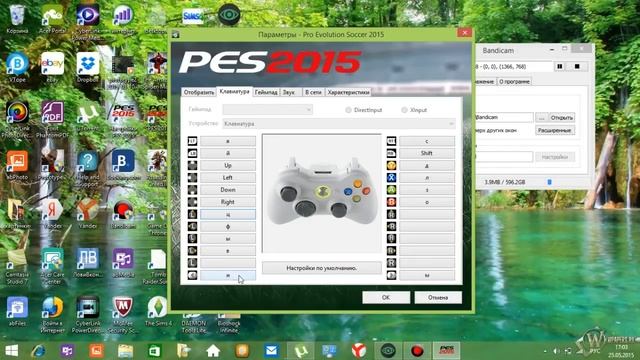This screenshot has height=360, width=640.
Task: Click the Отмена button
Action: (x=438, y=297)
